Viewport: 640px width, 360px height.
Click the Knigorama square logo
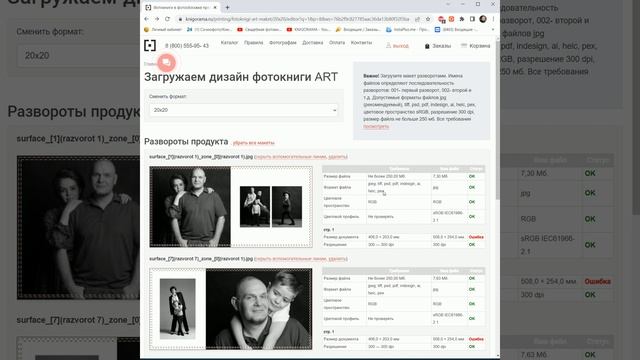point(150,45)
